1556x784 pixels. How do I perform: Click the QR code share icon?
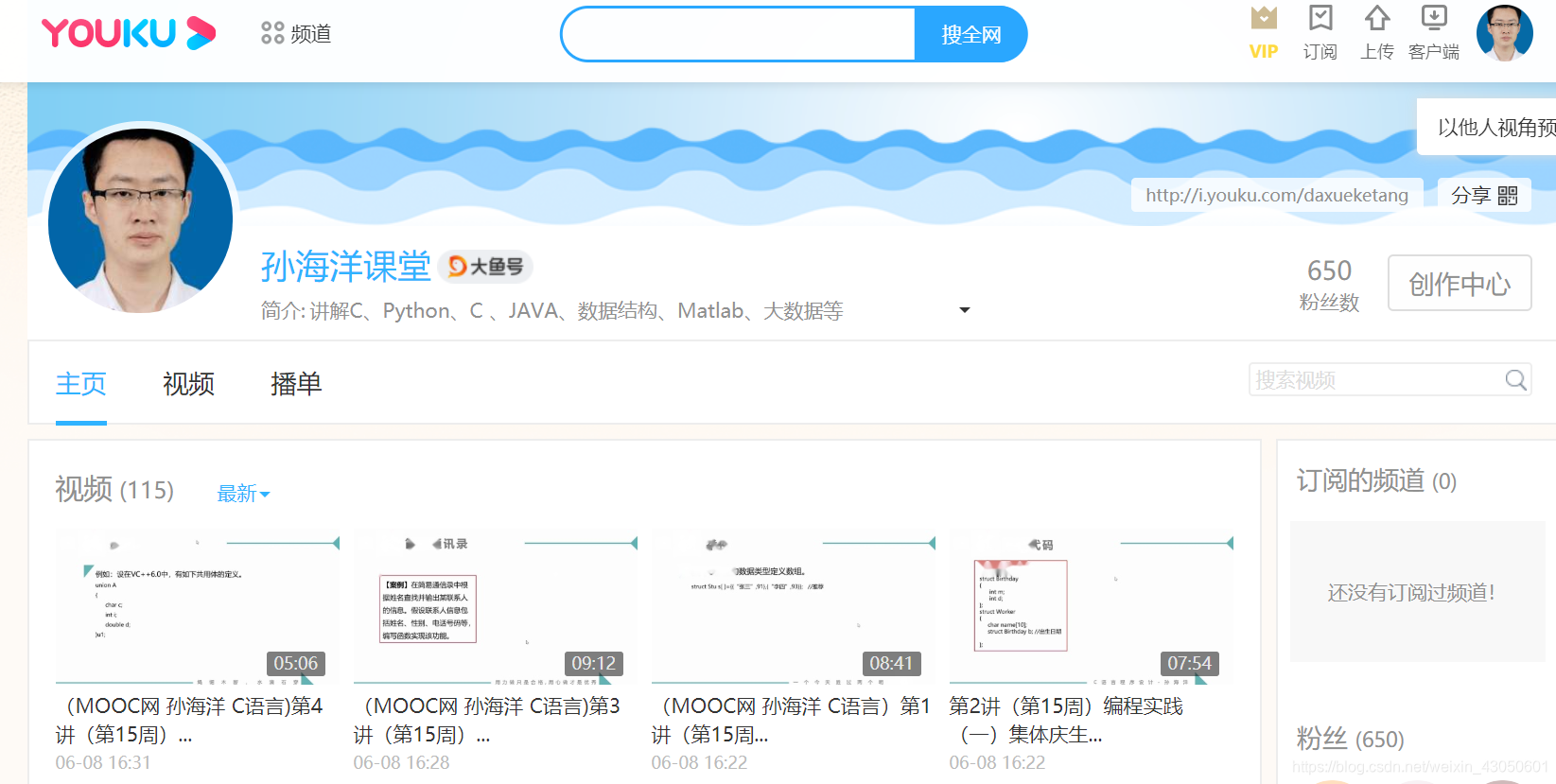(x=1508, y=196)
